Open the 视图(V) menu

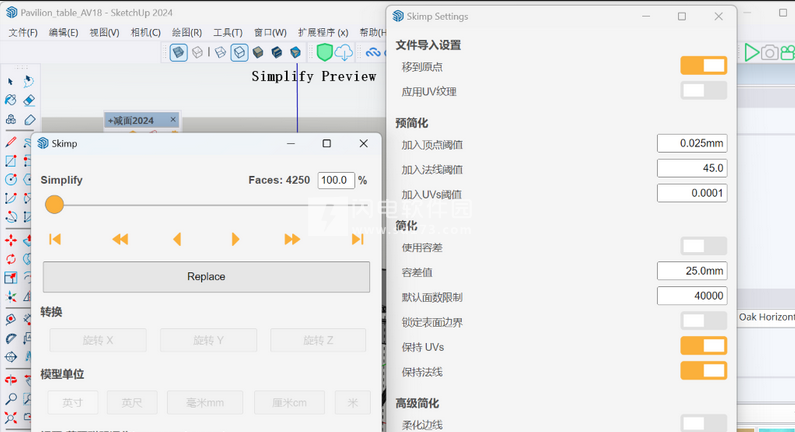click(x=104, y=32)
